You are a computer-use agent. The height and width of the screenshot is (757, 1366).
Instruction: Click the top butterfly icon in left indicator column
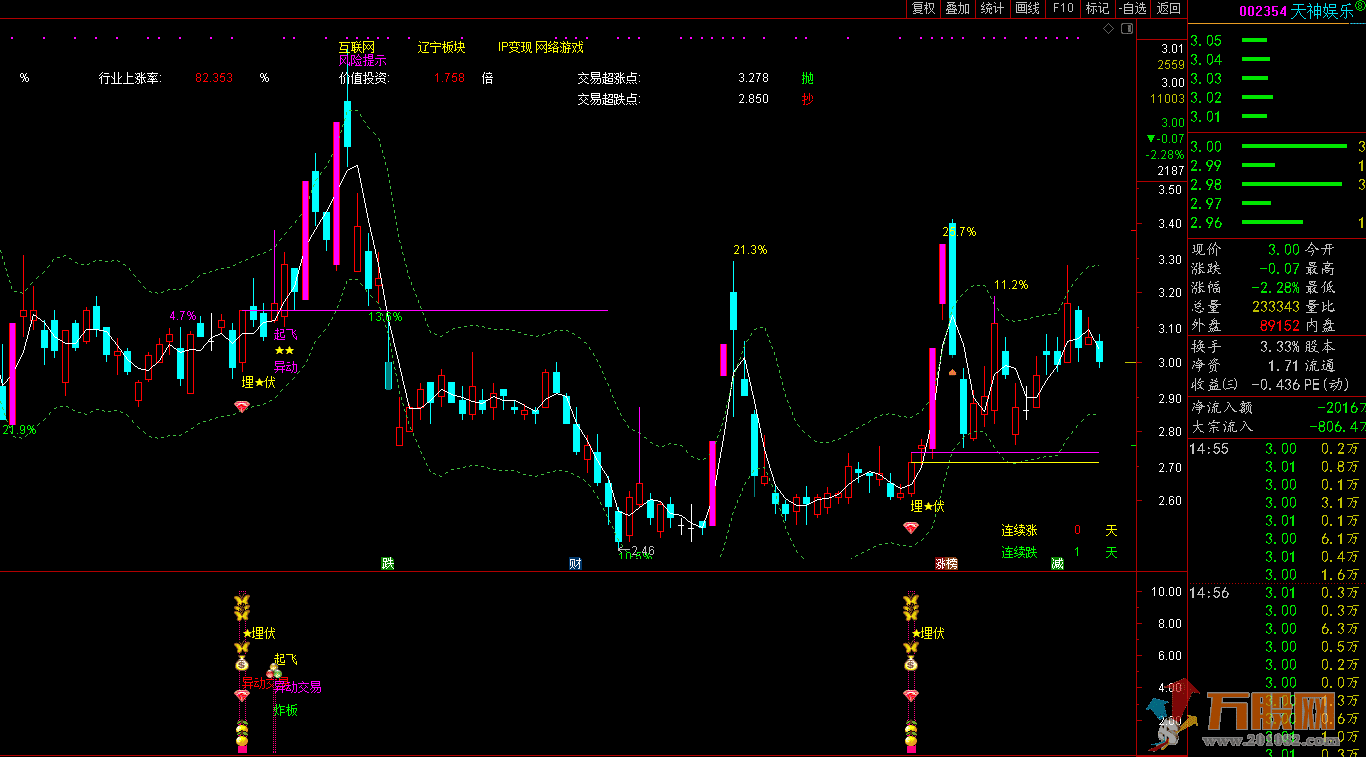coord(241,602)
